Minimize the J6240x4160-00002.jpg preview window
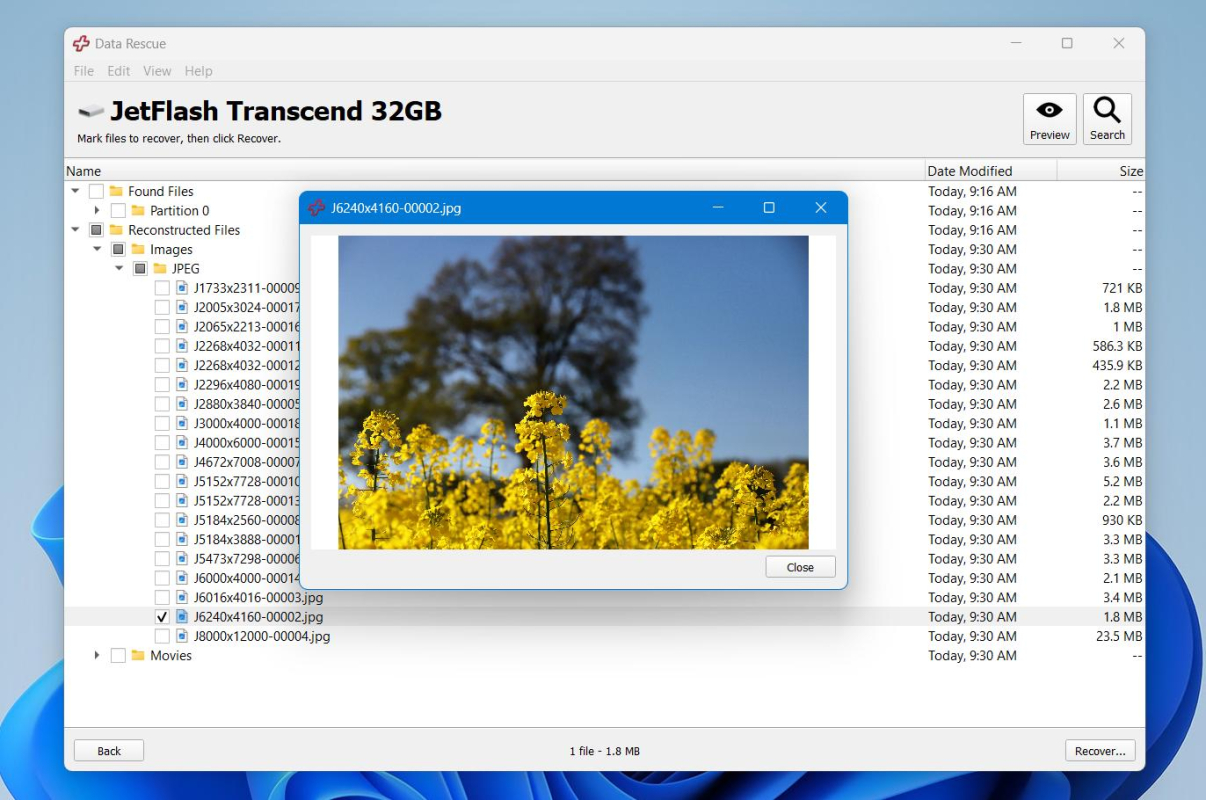Viewport: 1206px width, 800px height. (x=718, y=208)
